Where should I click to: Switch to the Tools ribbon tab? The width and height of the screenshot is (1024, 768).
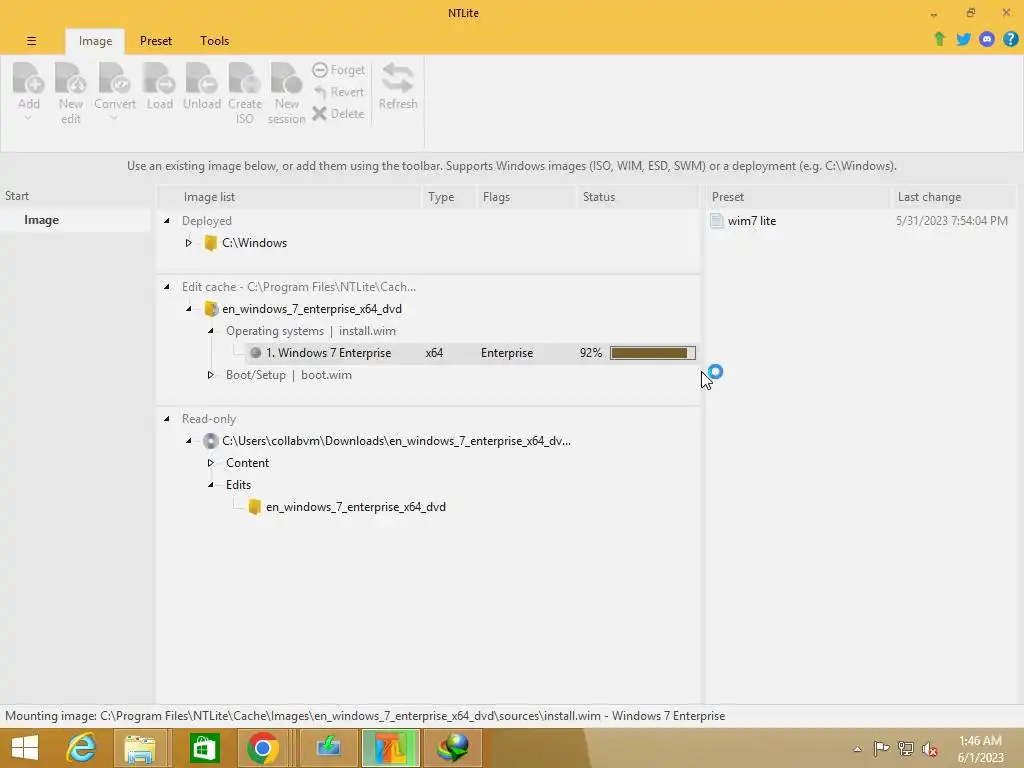tap(214, 41)
